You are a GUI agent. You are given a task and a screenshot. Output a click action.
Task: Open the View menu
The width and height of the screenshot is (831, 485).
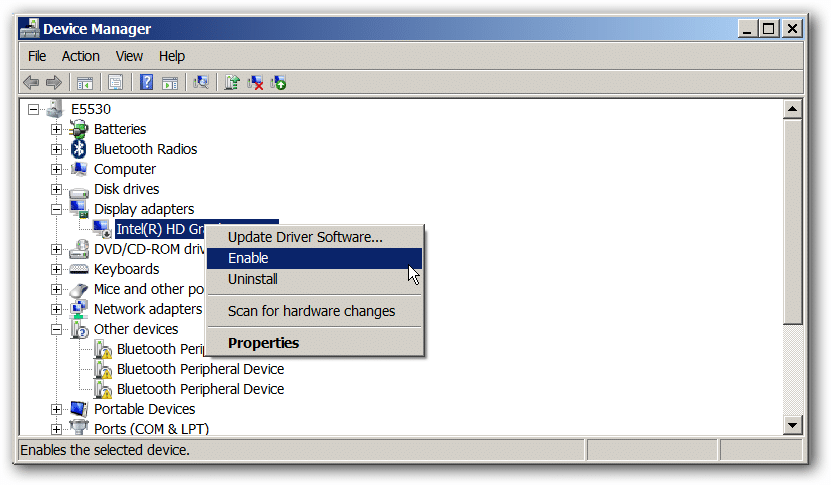[129, 56]
